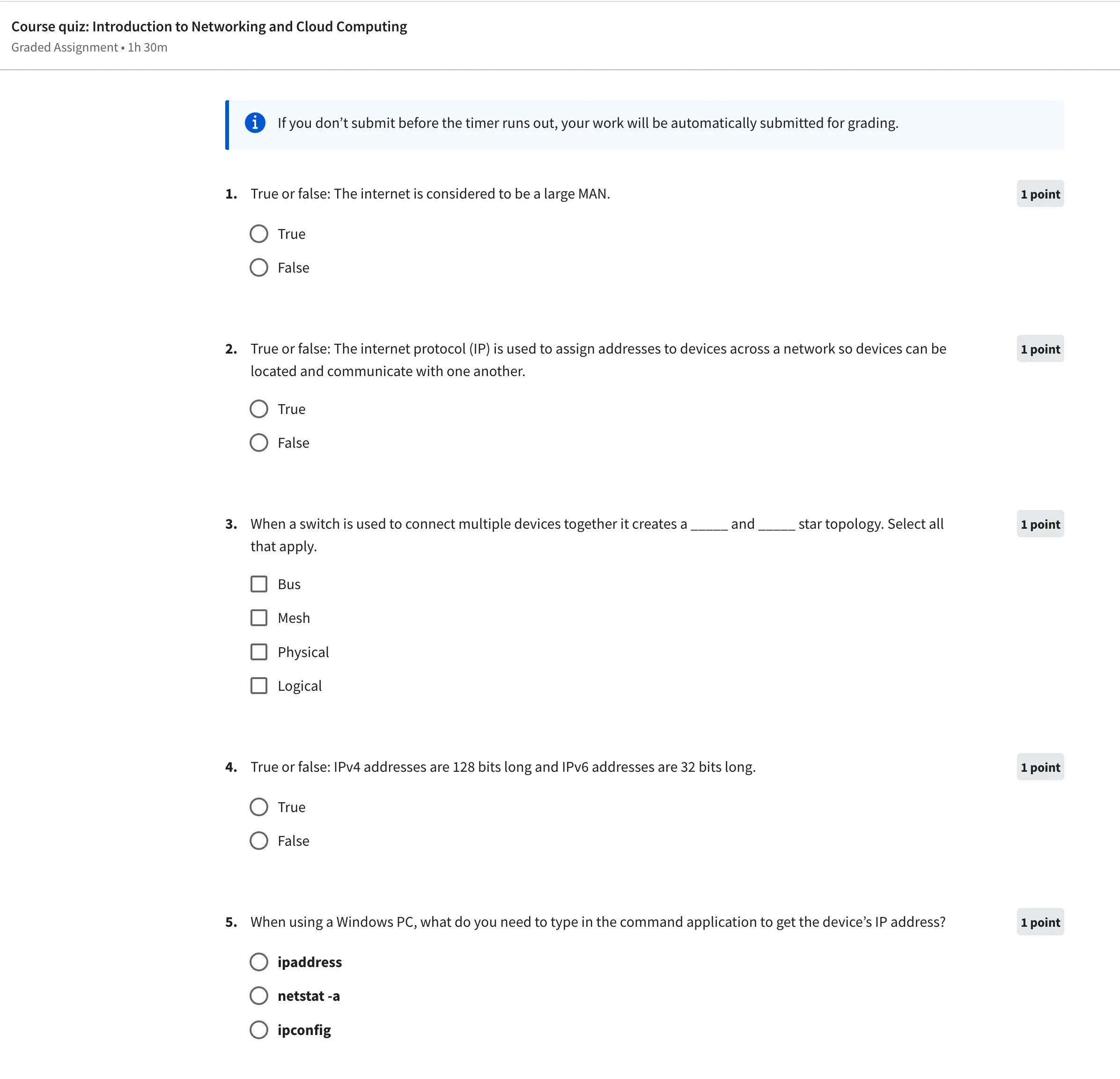Screen dimensions: 1120x1079
Task: Choose False for the IP addresses question
Action: pos(259,443)
